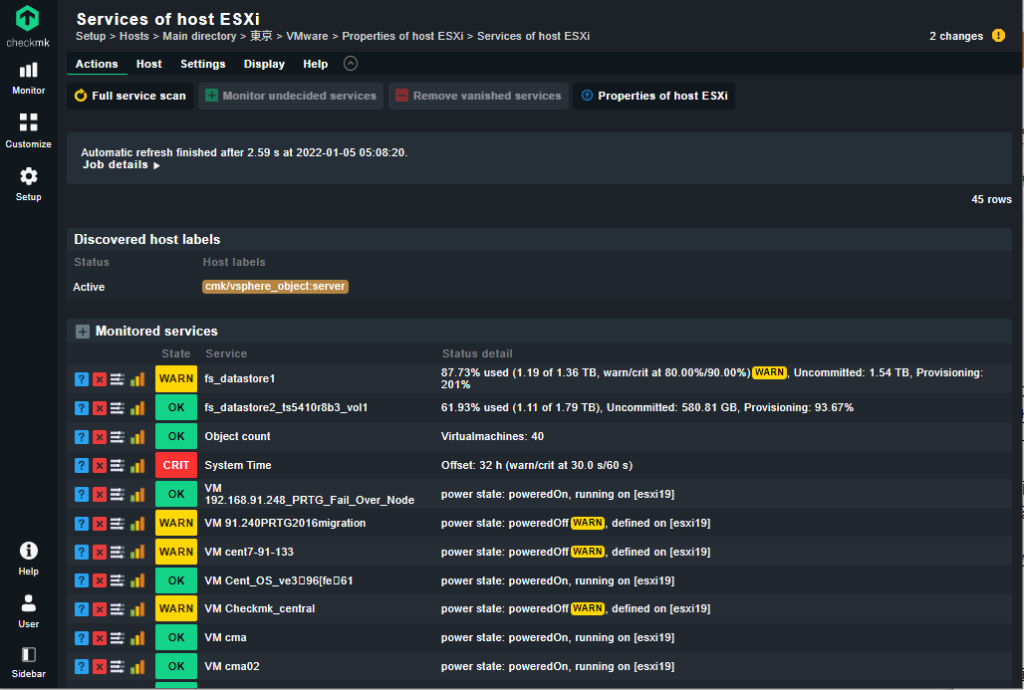The height and width of the screenshot is (690, 1024).
Task: Expand the Job details section
Action: 121,165
